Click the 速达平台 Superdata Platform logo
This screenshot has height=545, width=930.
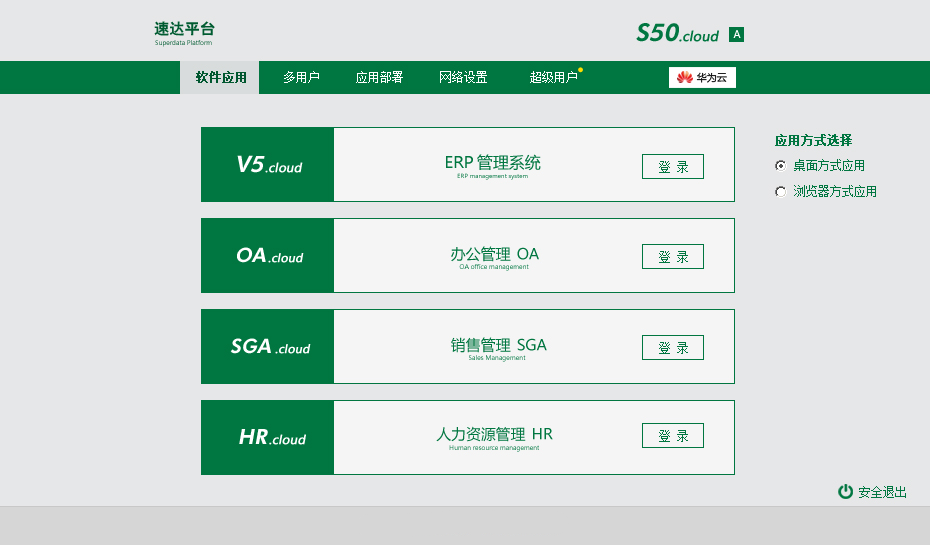[184, 34]
